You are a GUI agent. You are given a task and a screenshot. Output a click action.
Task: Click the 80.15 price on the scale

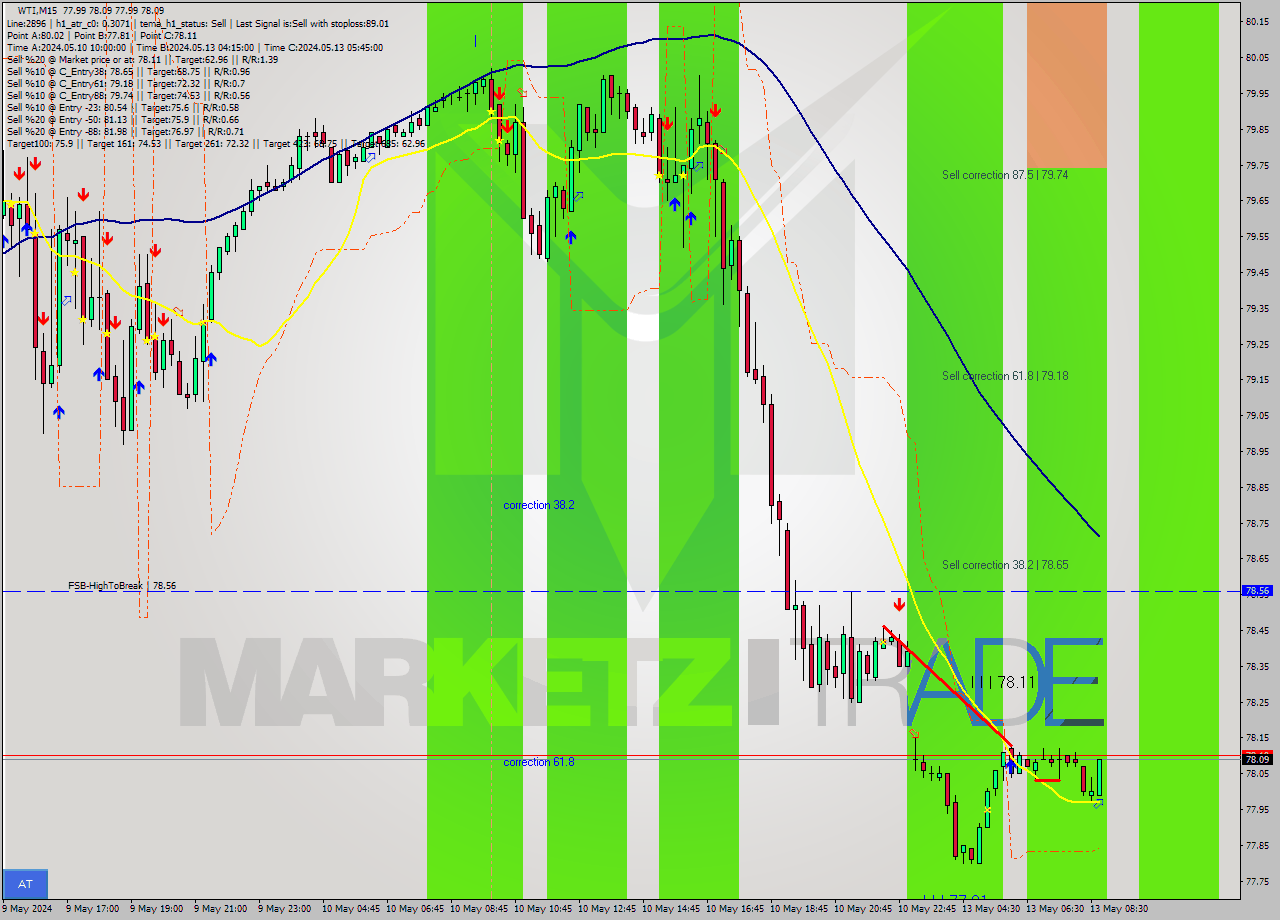tap(1257, 21)
